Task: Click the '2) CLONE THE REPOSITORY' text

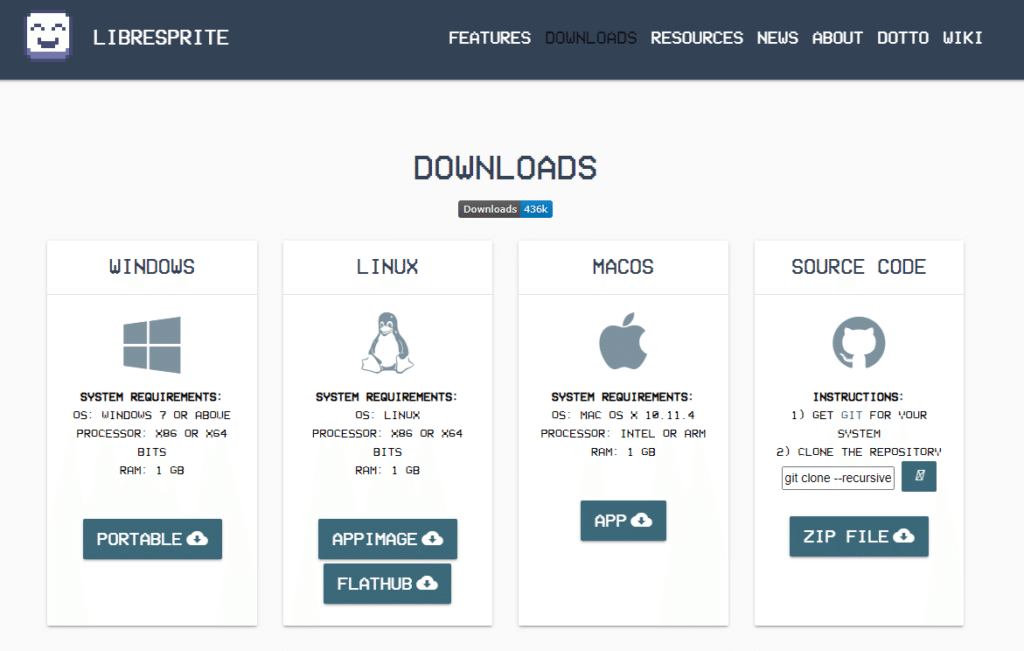Action: [x=858, y=452]
